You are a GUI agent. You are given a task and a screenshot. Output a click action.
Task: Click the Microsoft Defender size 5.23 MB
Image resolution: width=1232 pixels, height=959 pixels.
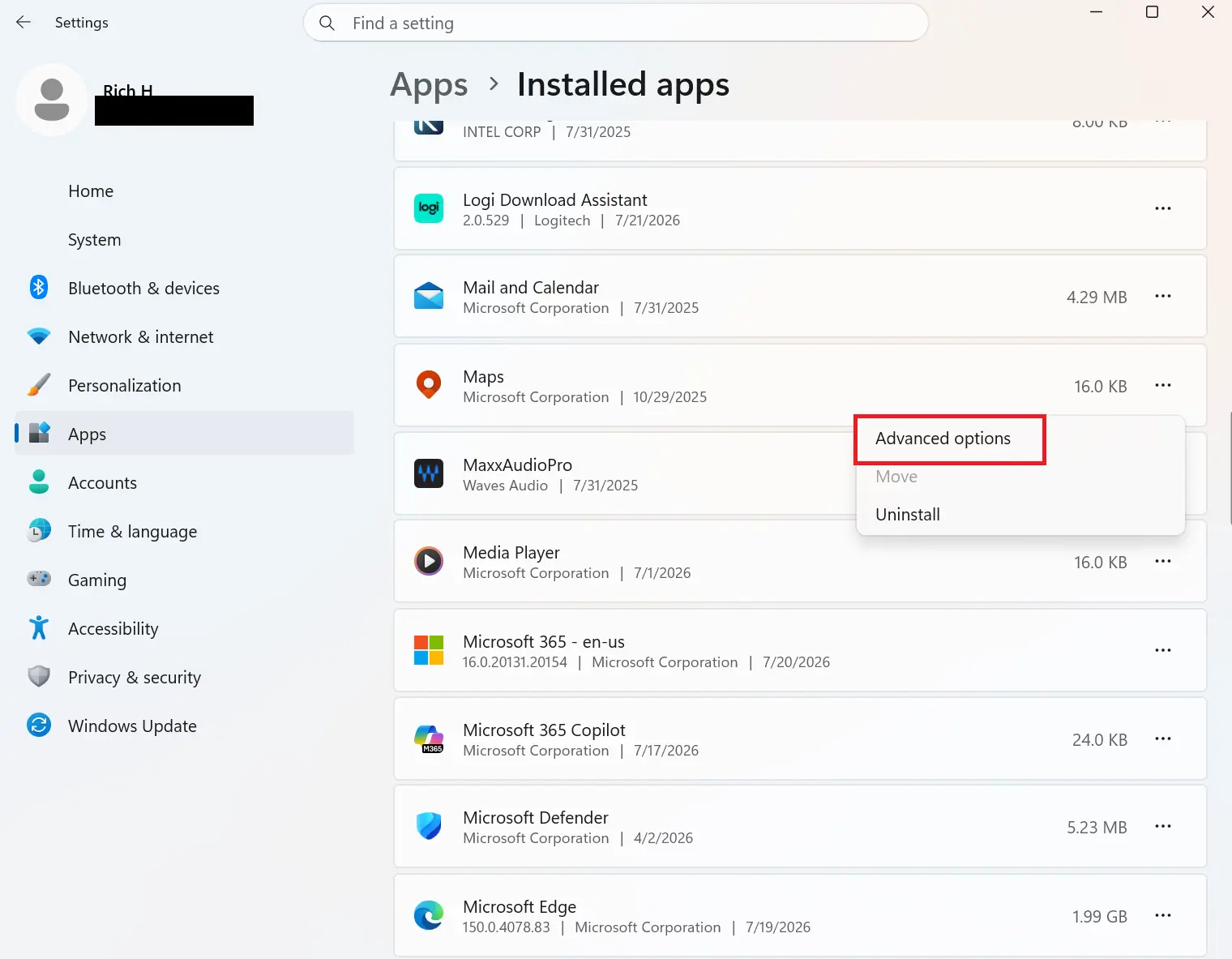(x=1097, y=828)
